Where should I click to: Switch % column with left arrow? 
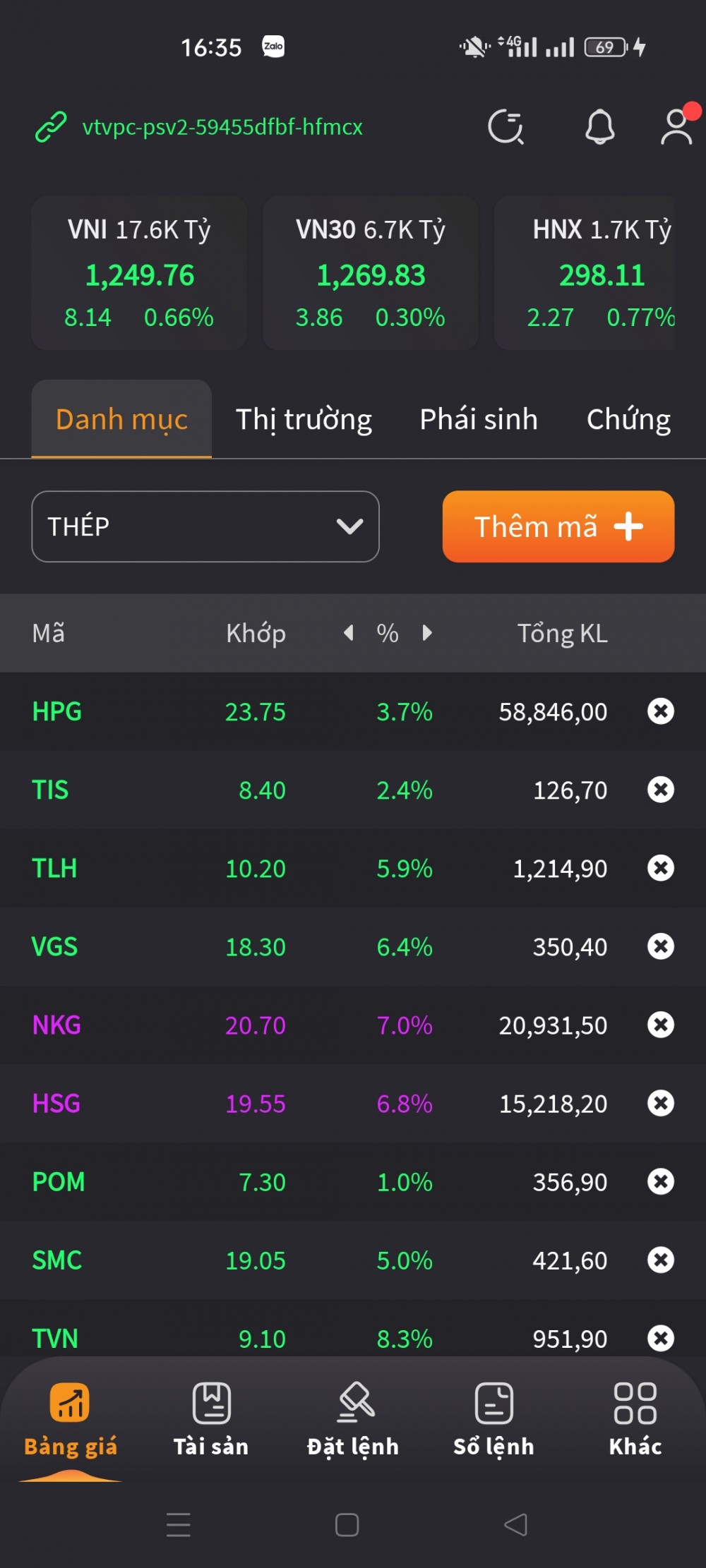(x=349, y=633)
